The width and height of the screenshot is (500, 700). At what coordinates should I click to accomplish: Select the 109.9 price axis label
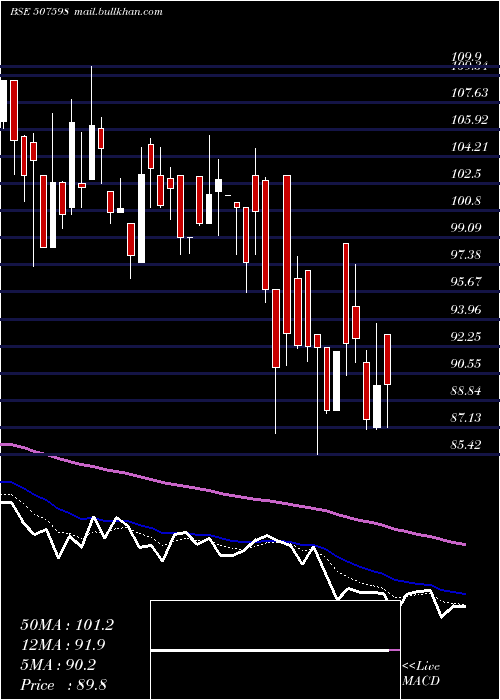point(467,57)
